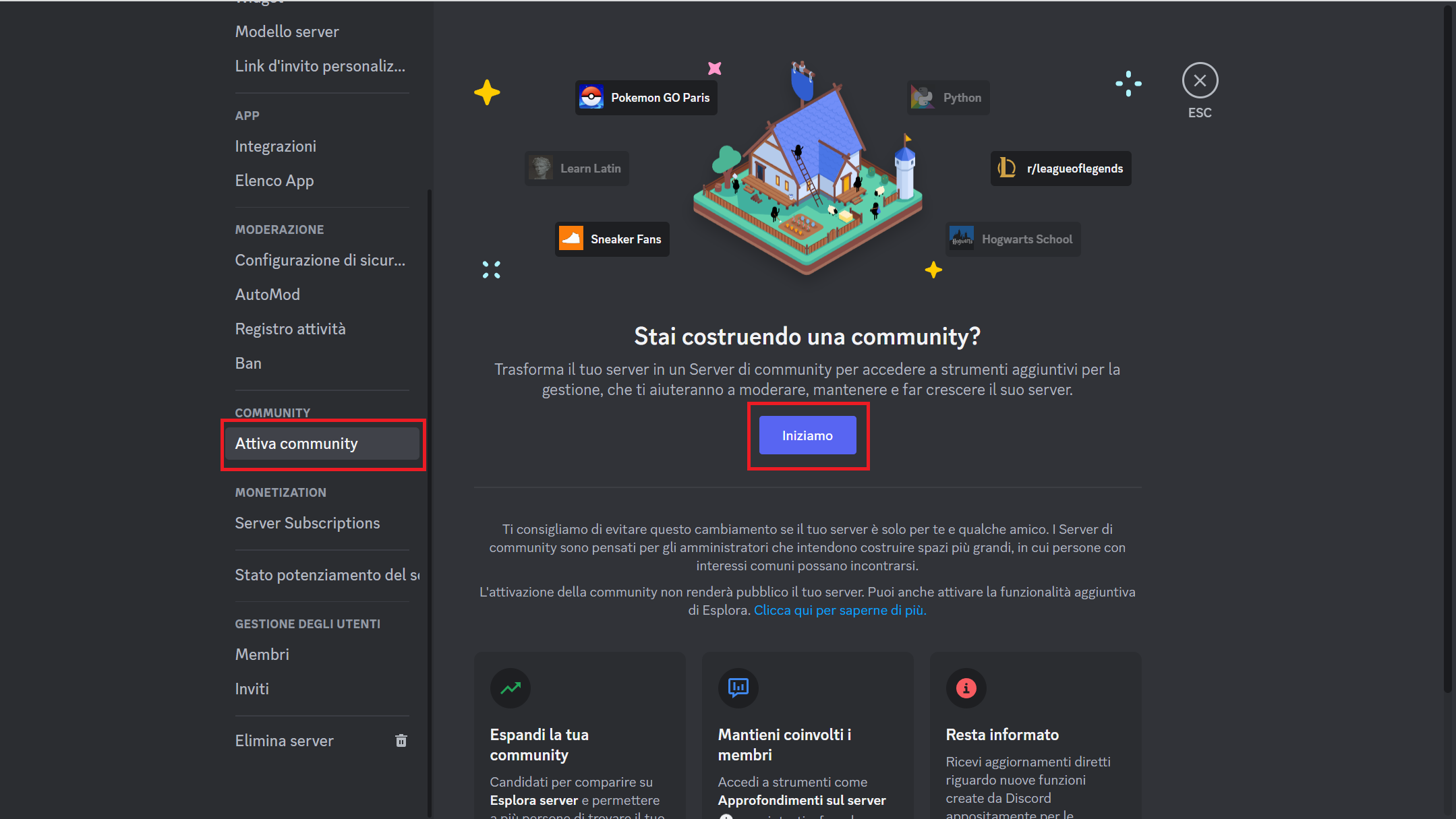1456x819 pixels.
Task: Click the Sneaker Fans shoe icon
Action: pyautogui.click(x=571, y=239)
